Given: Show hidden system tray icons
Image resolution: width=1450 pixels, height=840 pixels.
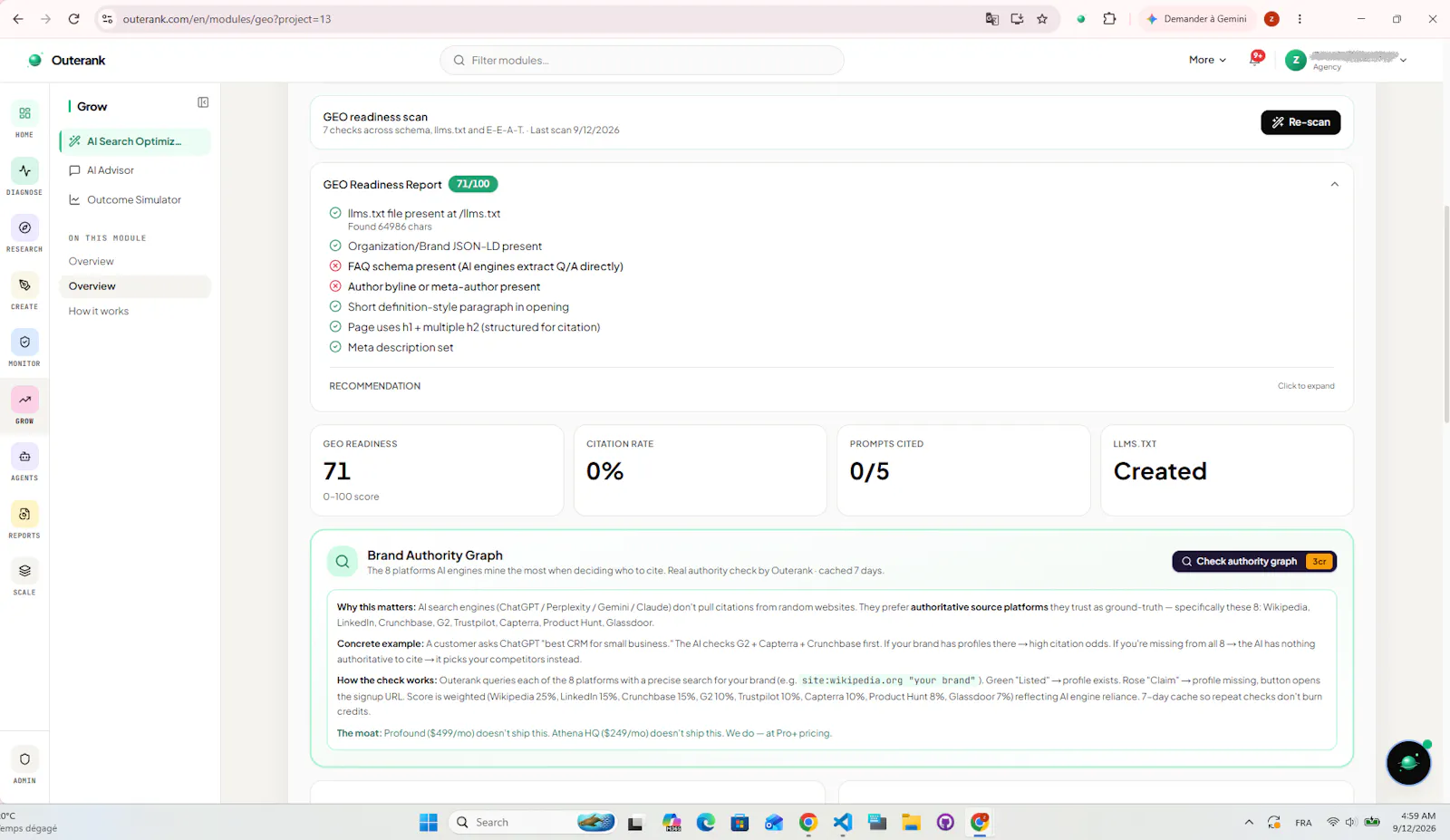Looking at the screenshot, I should (1249, 822).
